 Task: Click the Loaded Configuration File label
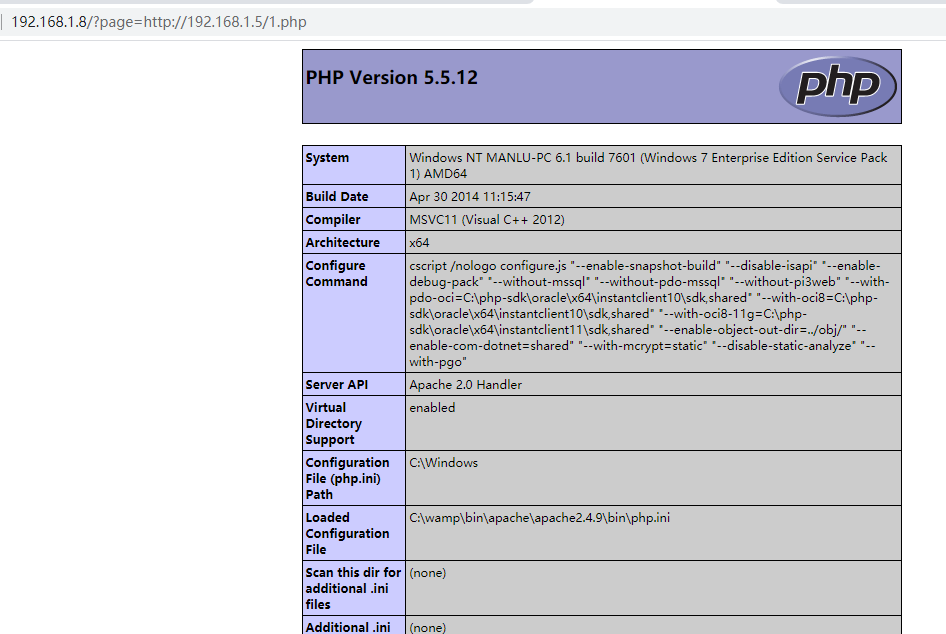354,533
